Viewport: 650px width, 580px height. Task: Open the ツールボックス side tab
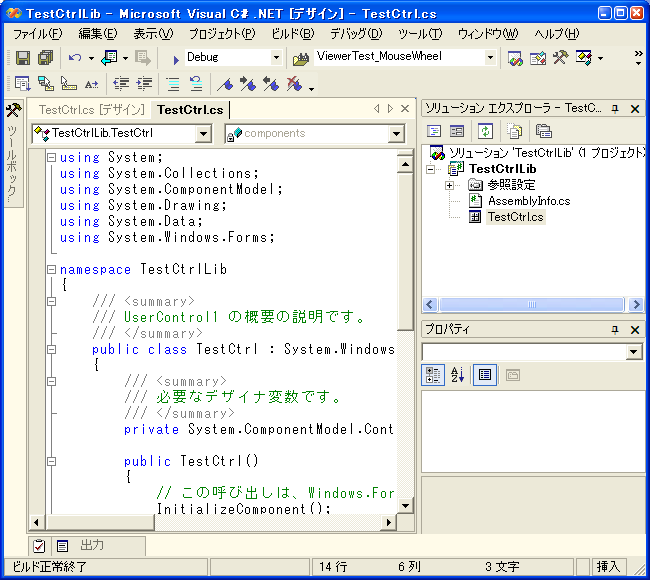click(x=13, y=153)
